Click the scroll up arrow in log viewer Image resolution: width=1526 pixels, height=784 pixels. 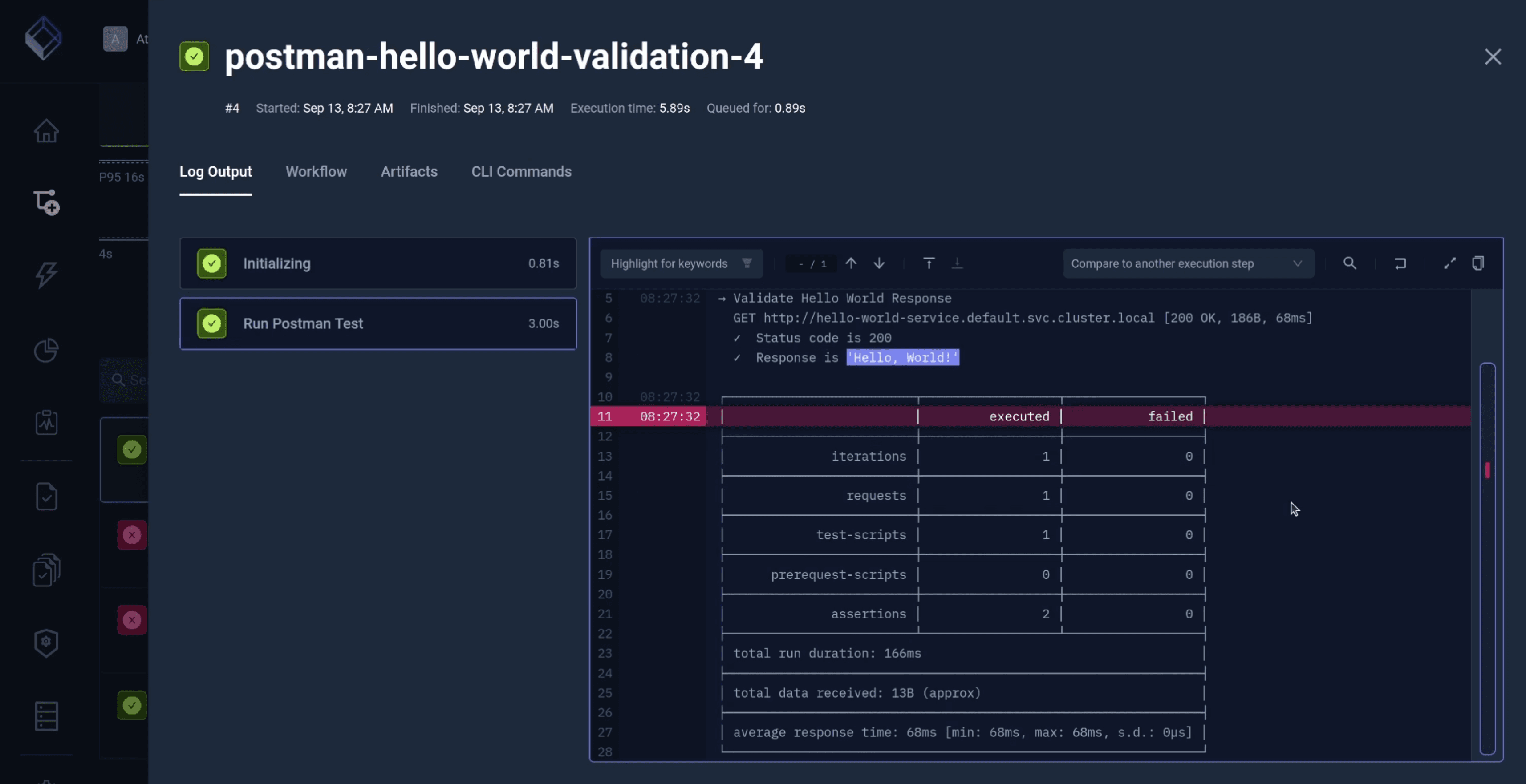851,263
